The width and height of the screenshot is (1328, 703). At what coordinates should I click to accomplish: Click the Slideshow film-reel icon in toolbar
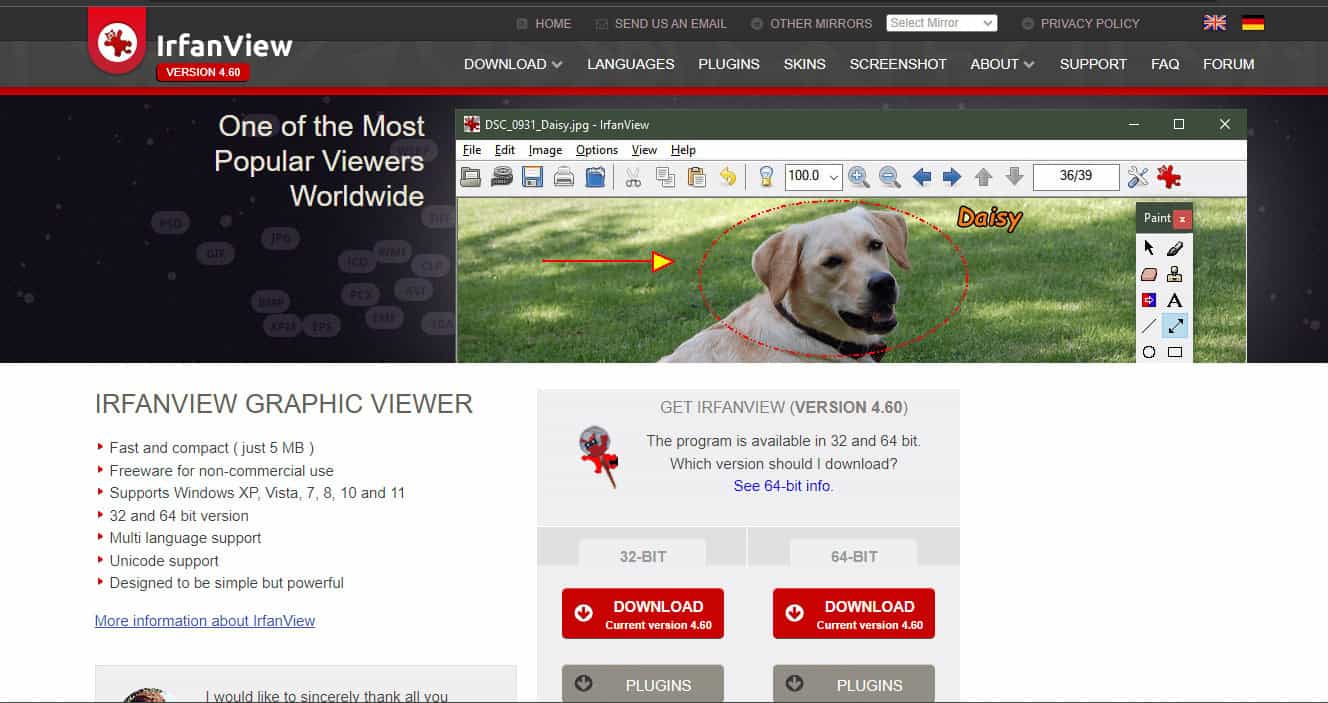click(502, 177)
